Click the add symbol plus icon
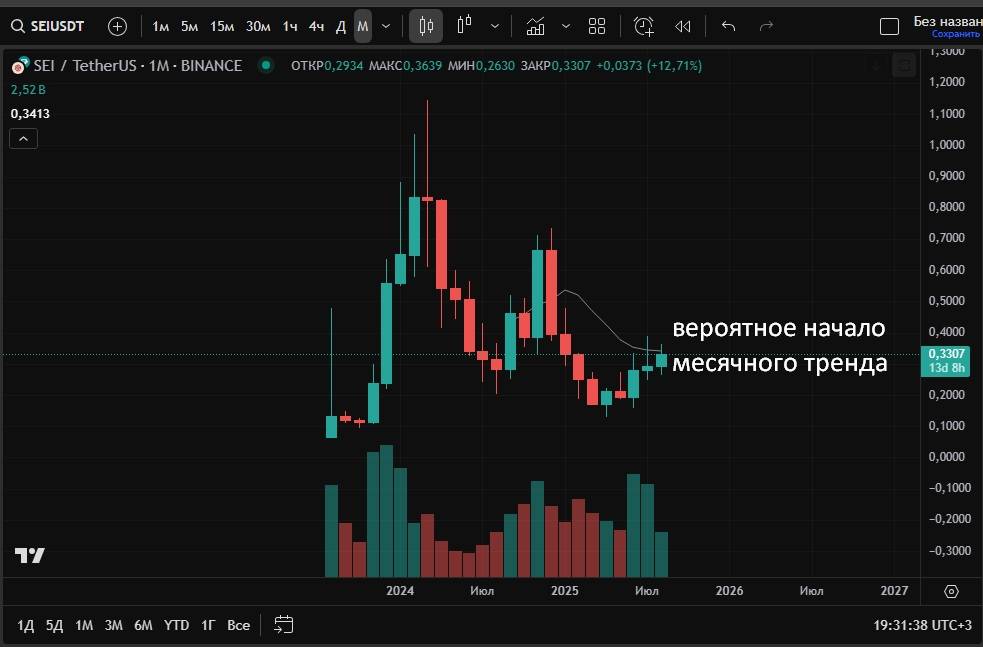983x647 pixels. click(117, 26)
